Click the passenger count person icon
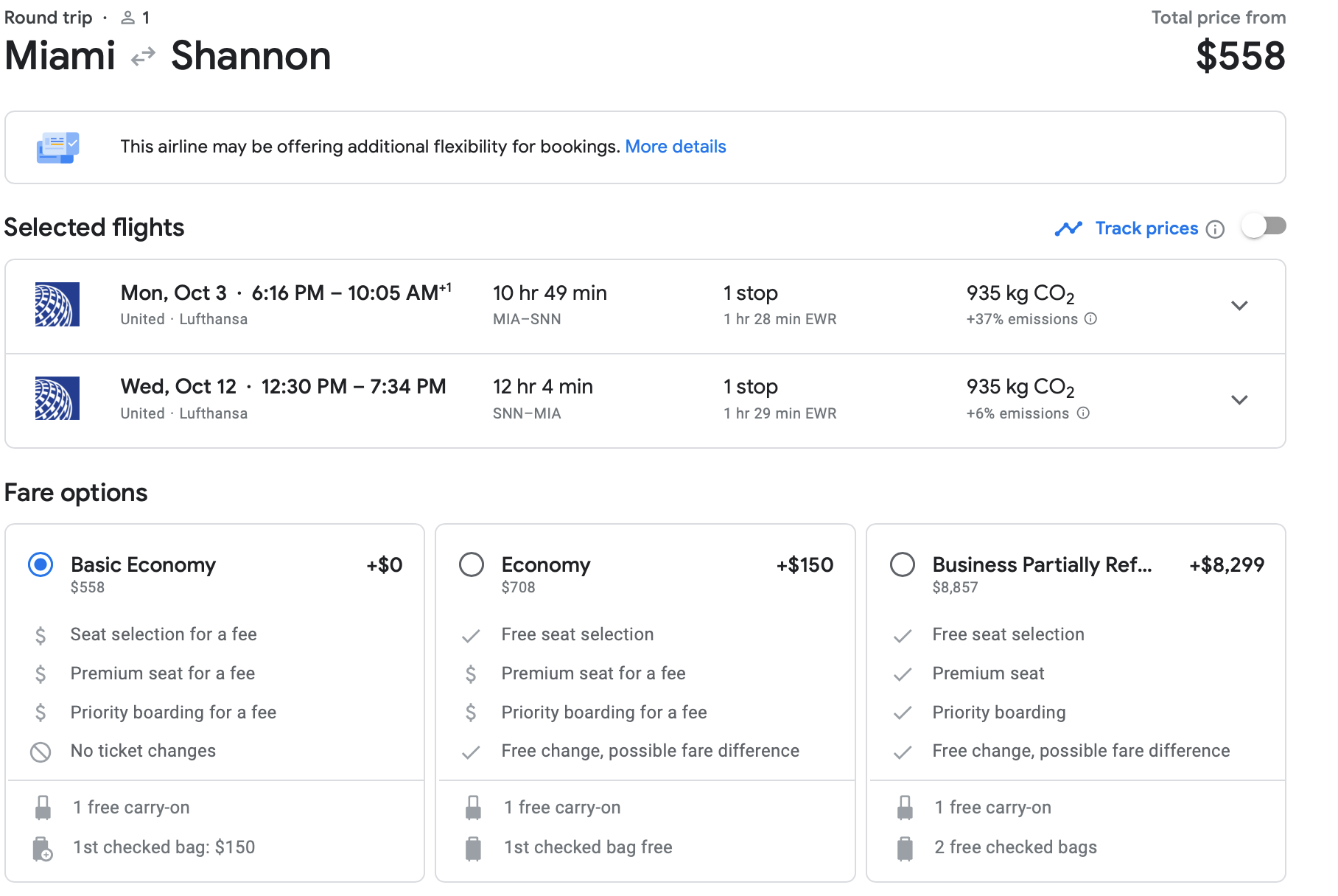The width and height of the screenshot is (1338, 896). tap(127, 18)
